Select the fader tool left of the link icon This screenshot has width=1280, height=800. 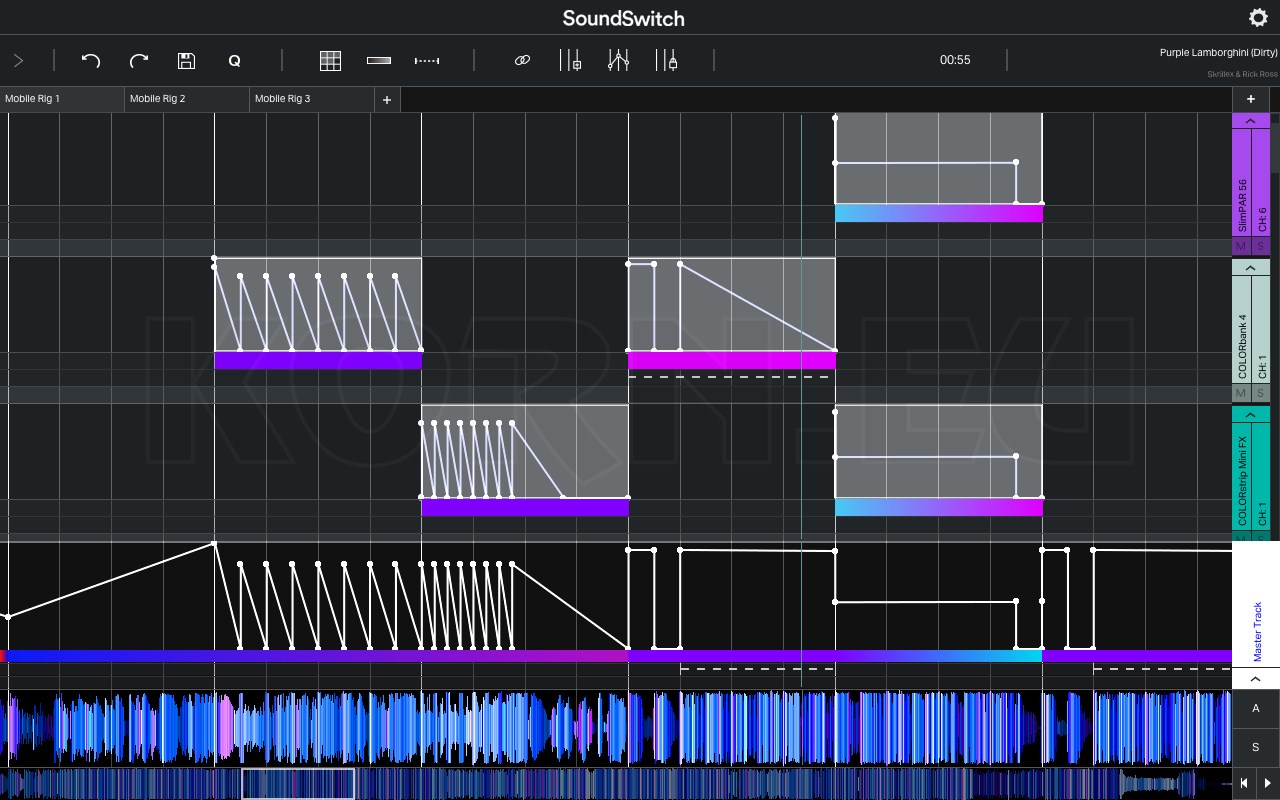378,60
